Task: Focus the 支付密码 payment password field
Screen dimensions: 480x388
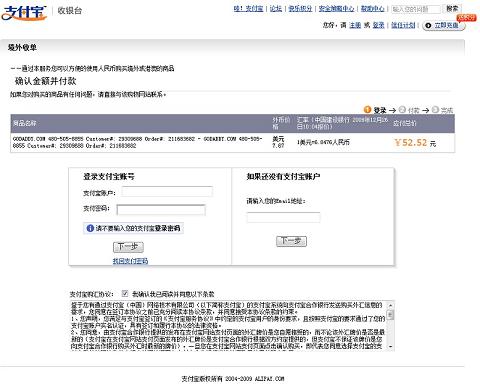Action: (x=161, y=210)
